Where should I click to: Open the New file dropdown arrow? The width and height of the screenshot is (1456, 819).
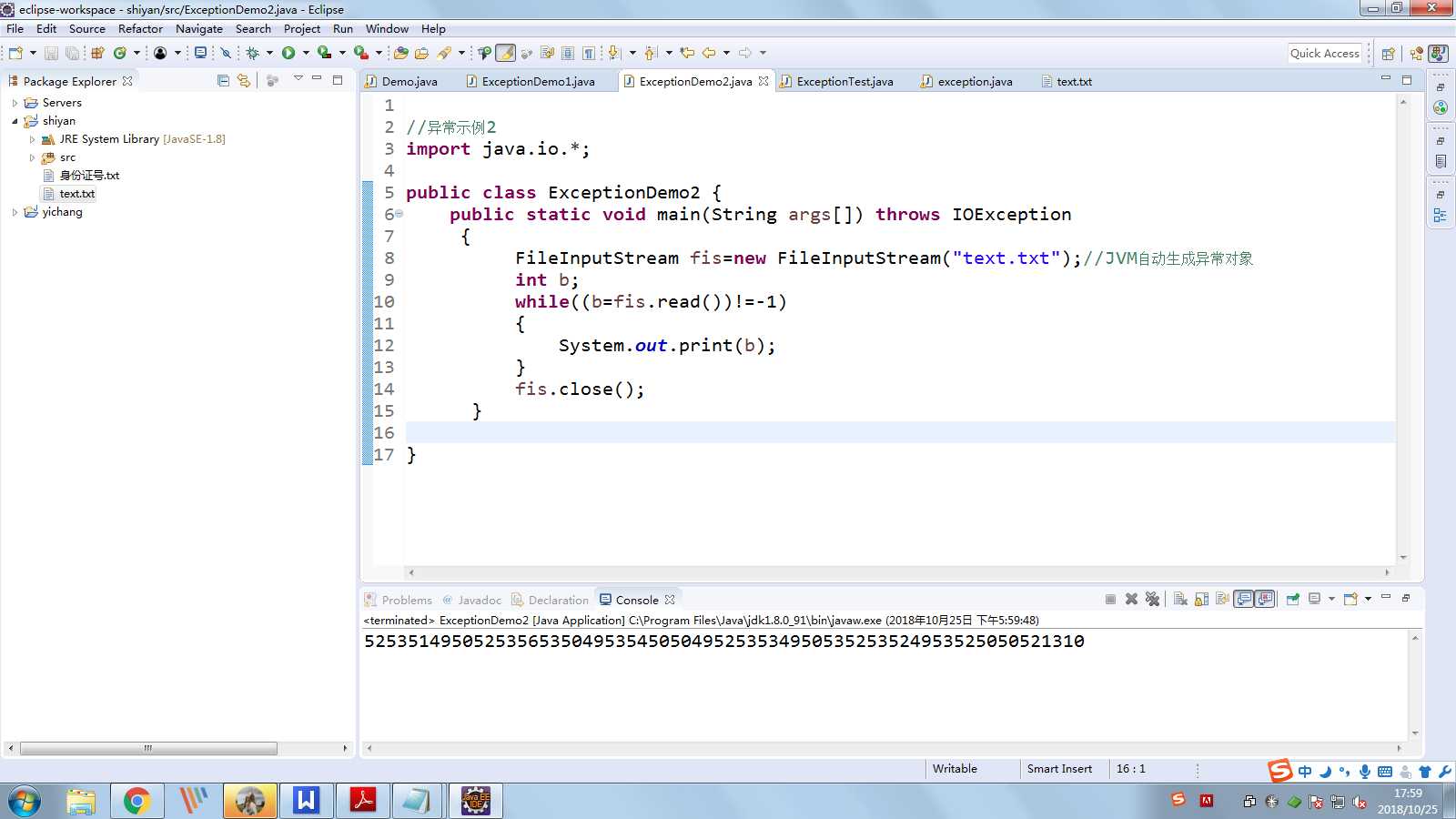point(33,53)
